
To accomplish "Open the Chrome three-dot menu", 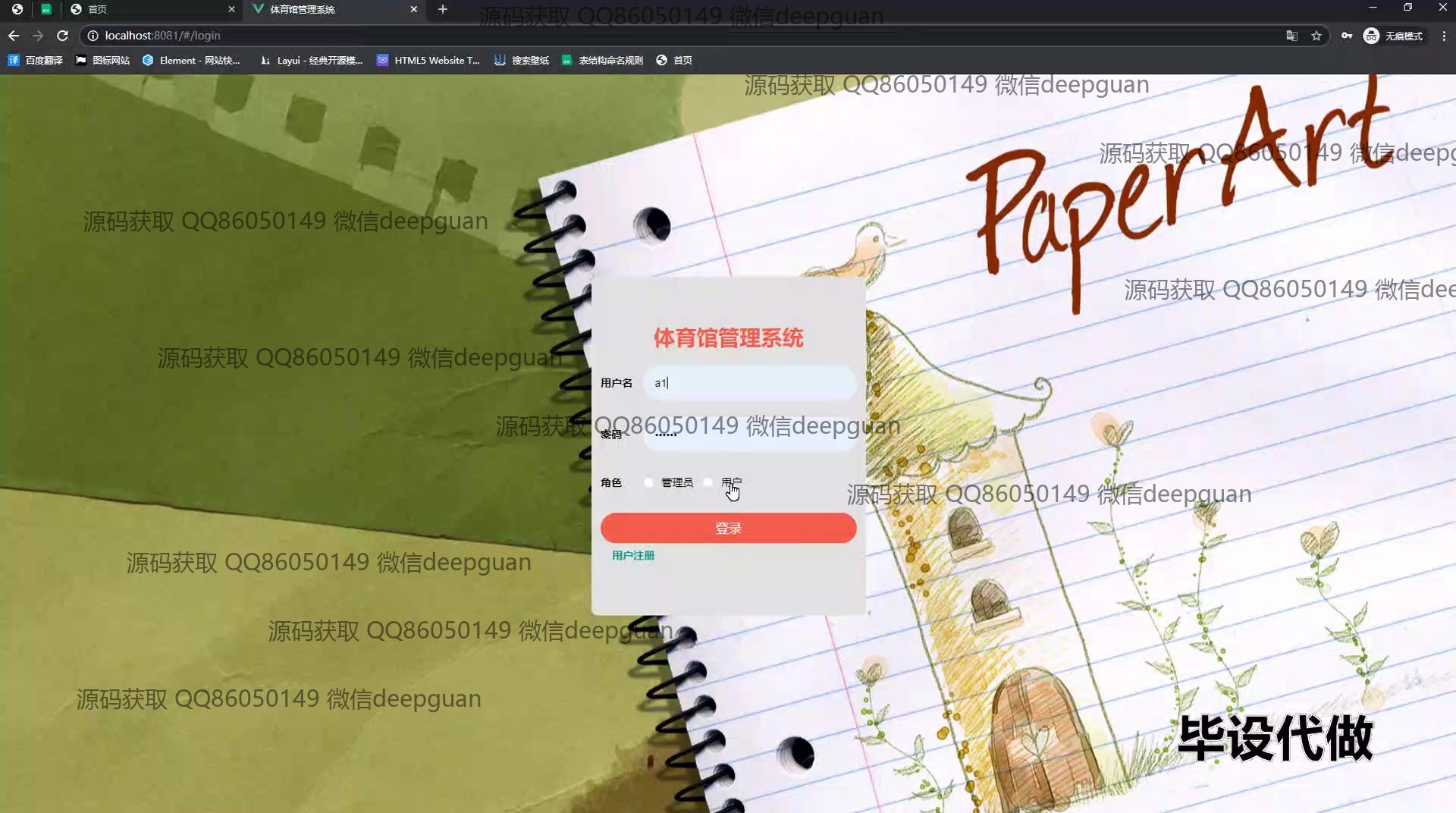I will point(1444,36).
